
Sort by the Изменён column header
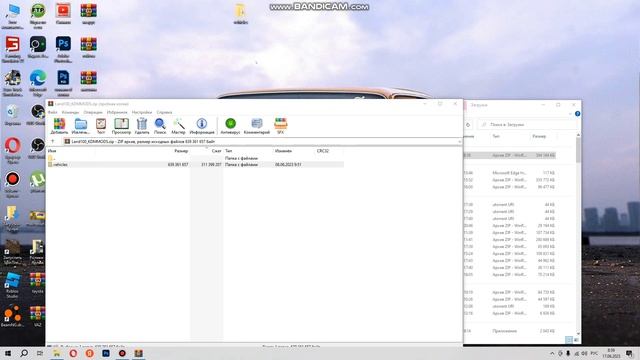[x=283, y=151]
